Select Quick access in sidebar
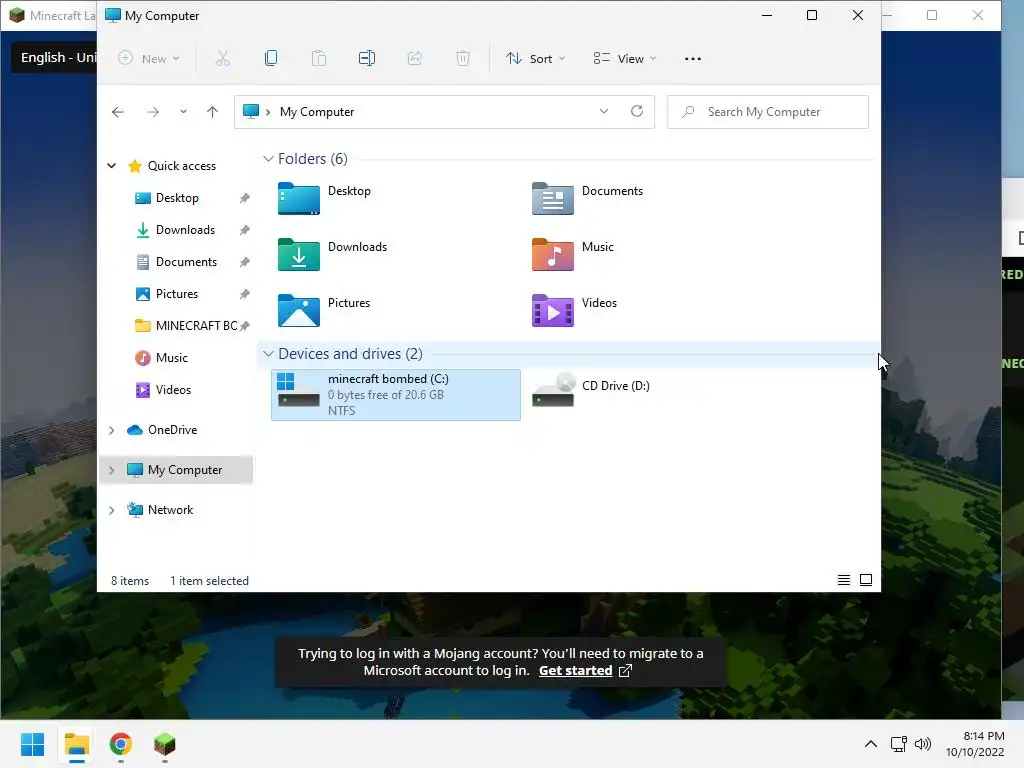Viewport: 1024px width, 768px height. [182, 166]
